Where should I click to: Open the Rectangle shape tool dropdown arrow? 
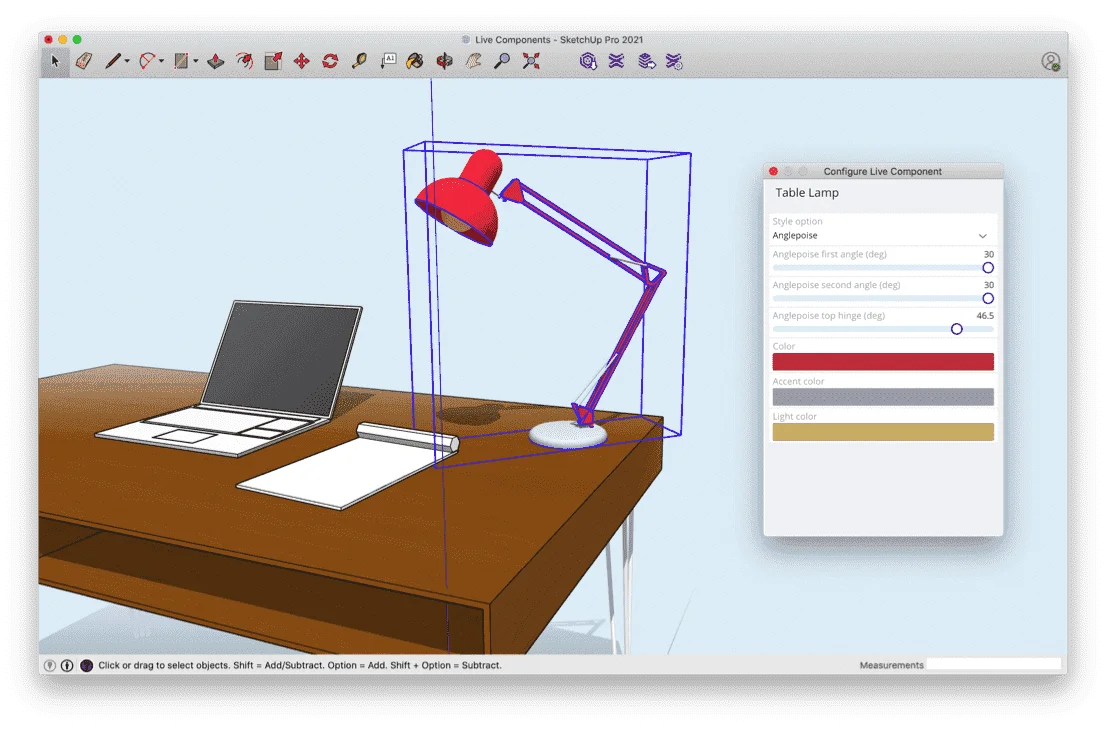pos(195,61)
